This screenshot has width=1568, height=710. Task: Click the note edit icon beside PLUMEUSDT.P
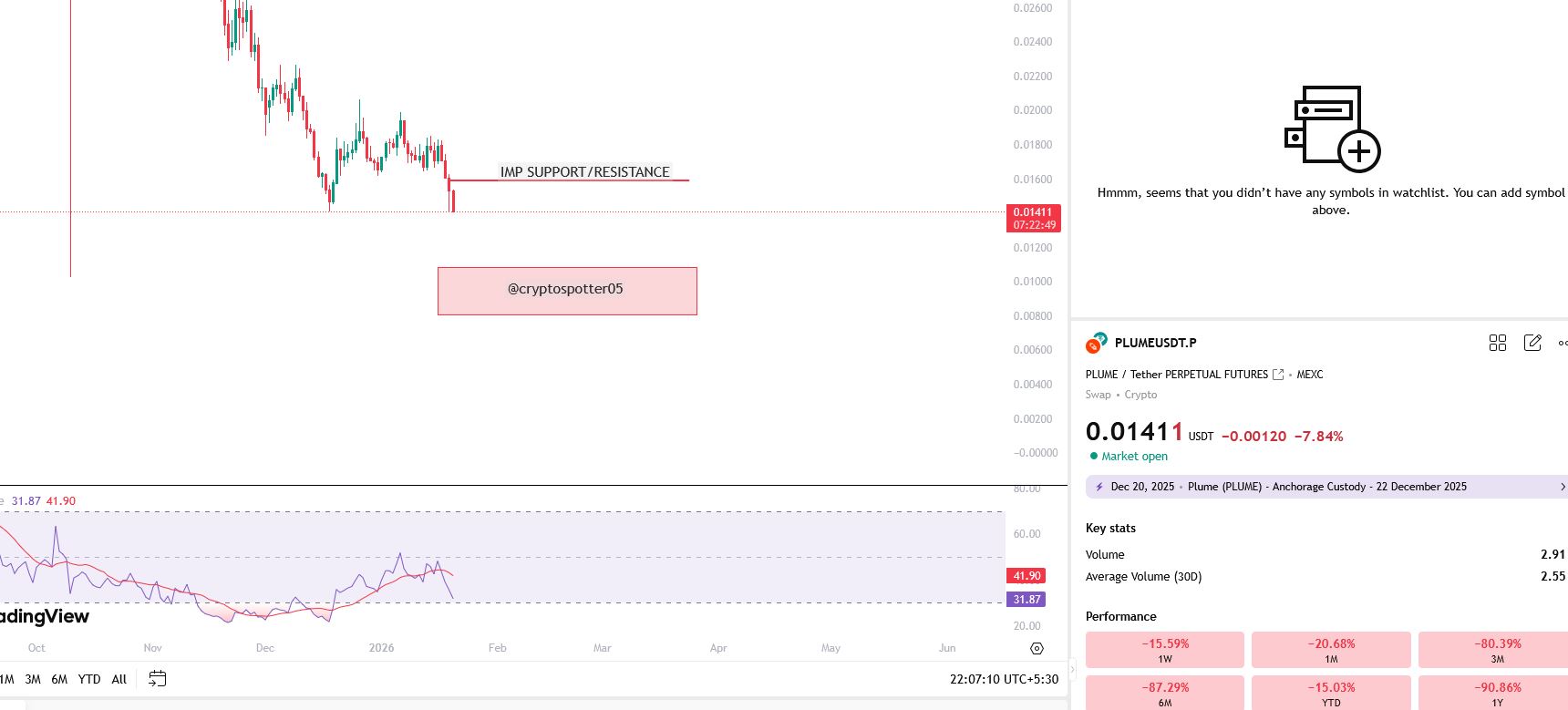pyautogui.click(x=1532, y=343)
